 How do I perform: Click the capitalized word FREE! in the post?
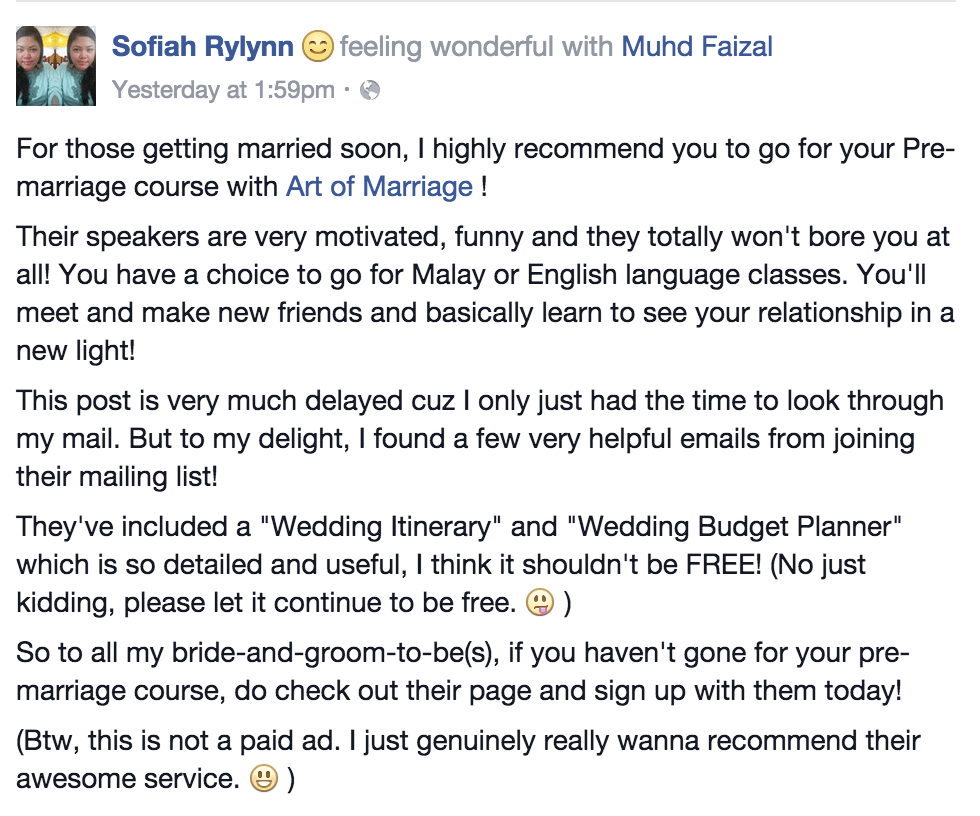[x=724, y=565]
